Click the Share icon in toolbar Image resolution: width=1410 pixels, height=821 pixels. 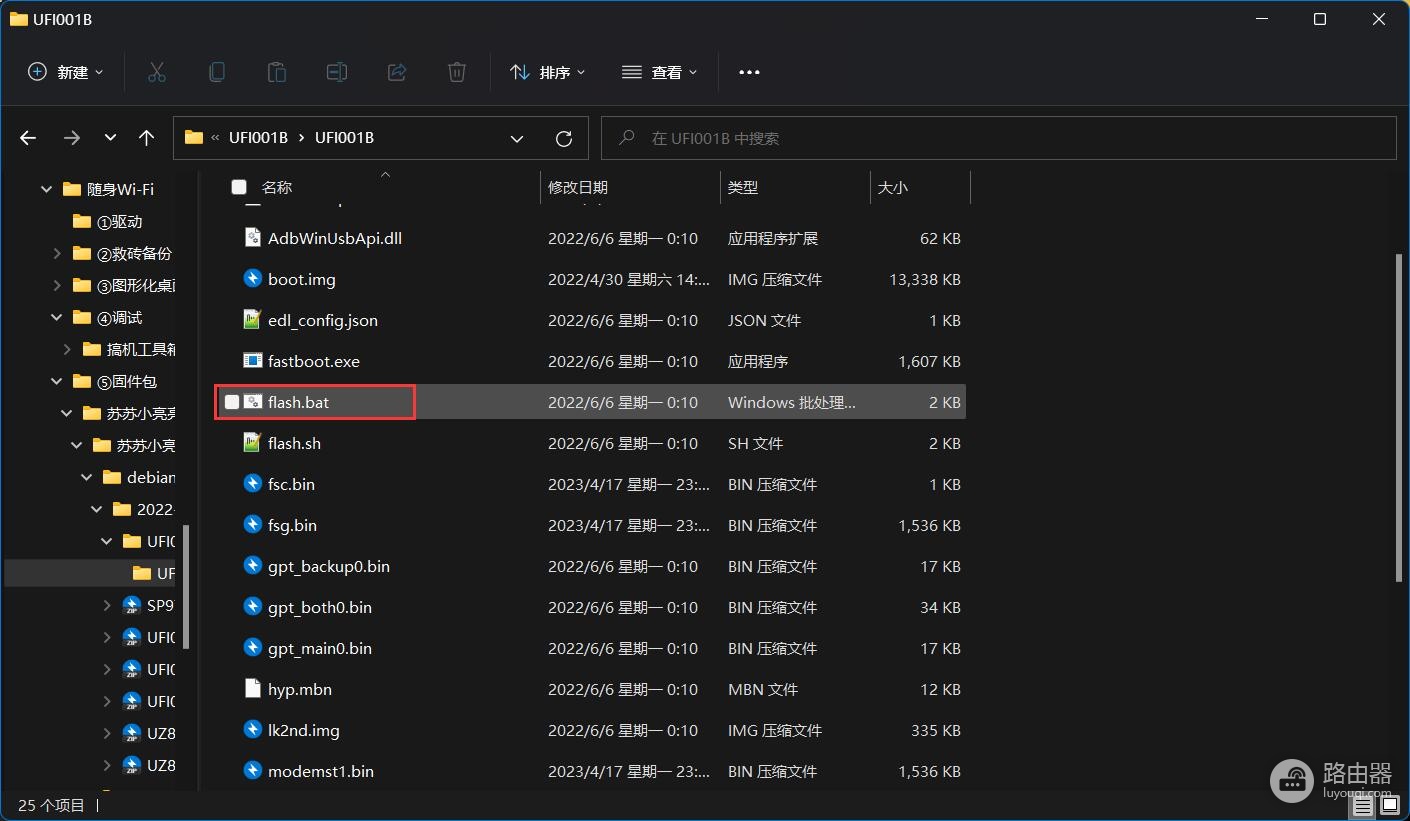click(x=397, y=72)
